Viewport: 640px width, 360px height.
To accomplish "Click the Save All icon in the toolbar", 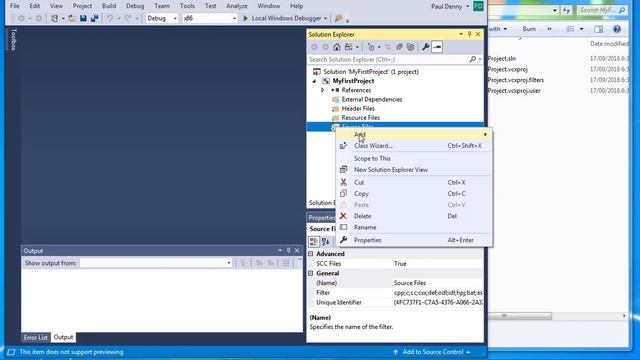I will [x=95, y=18].
